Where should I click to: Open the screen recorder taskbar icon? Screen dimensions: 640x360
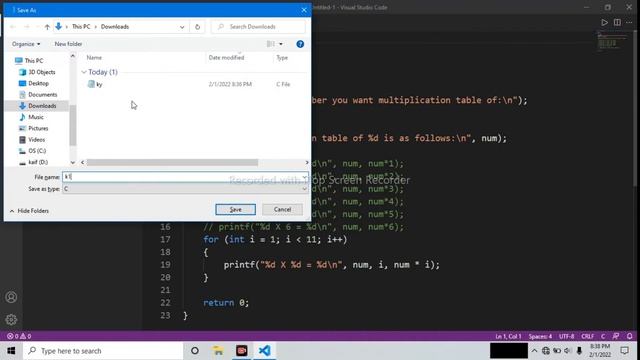coord(242,351)
